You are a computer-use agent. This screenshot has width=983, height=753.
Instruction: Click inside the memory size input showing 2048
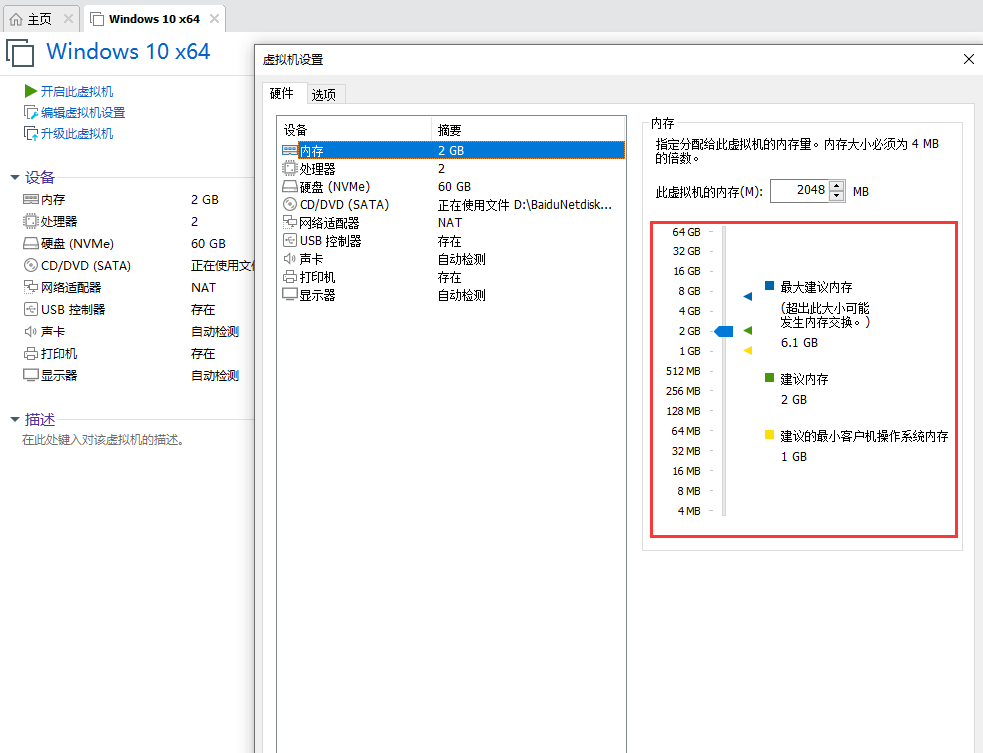(x=803, y=190)
